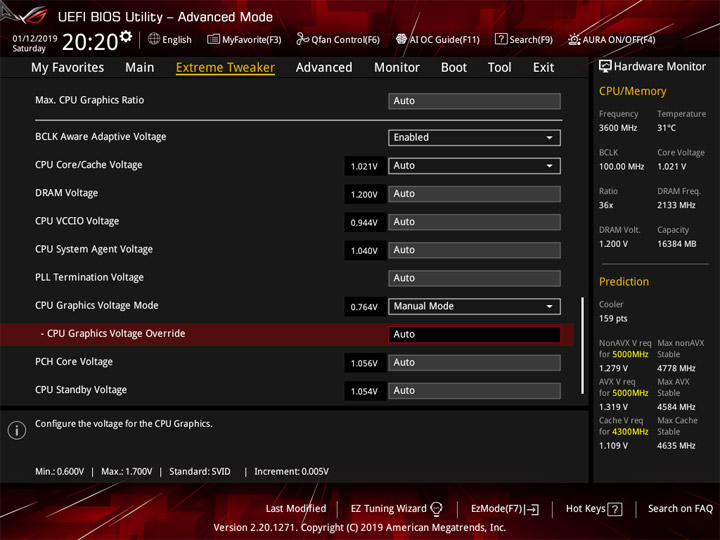Click the 20:20 clock display

click(90, 42)
